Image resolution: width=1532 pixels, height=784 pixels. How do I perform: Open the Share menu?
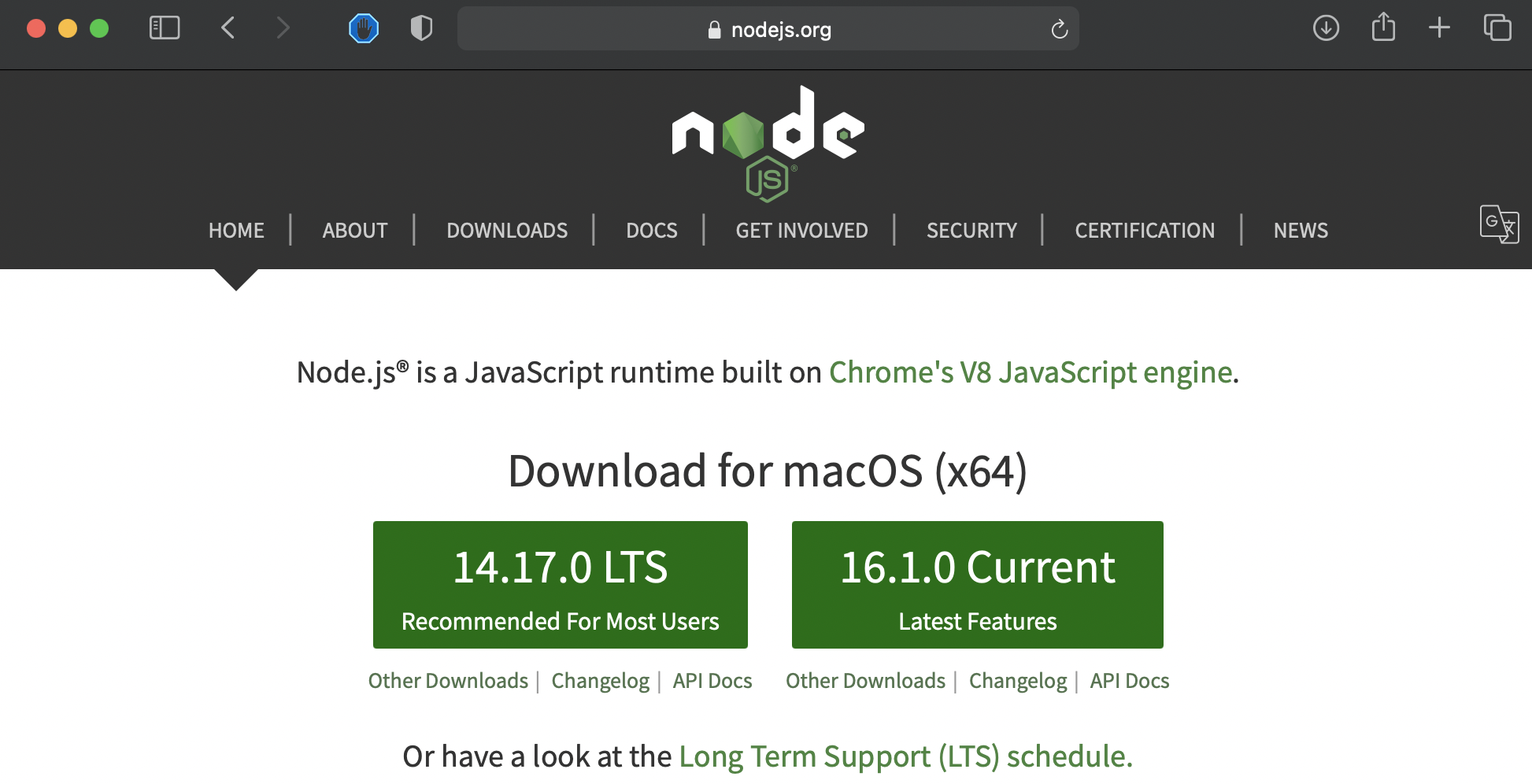coord(1383,28)
